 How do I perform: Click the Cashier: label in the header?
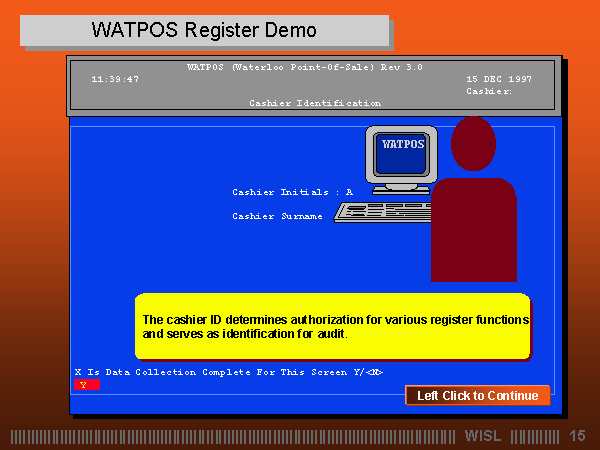click(x=489, y=91)
